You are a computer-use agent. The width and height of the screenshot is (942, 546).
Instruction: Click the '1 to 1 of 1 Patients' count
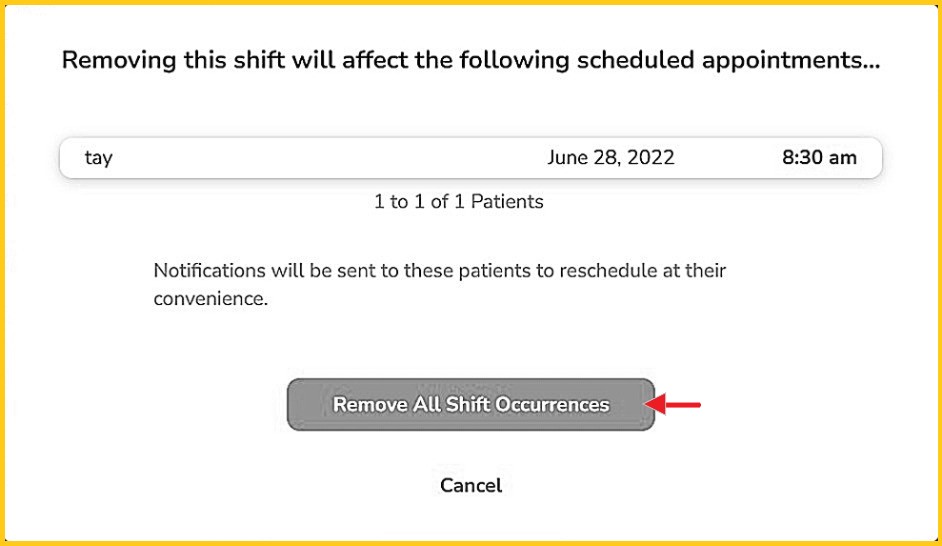point(458,202)
